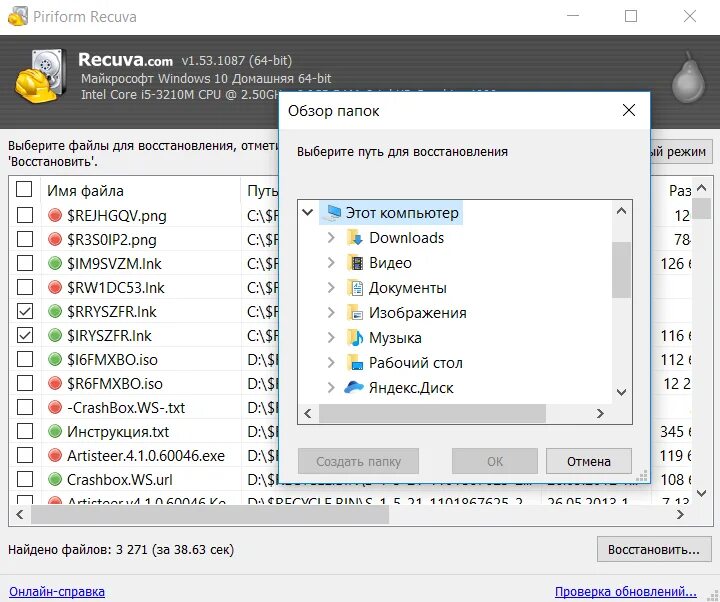Image resolution: width=720 pixels, height=602 pixels.
Task: Click the green status dot for $IM9SVZM.lnk
Action: pos(55,263)
